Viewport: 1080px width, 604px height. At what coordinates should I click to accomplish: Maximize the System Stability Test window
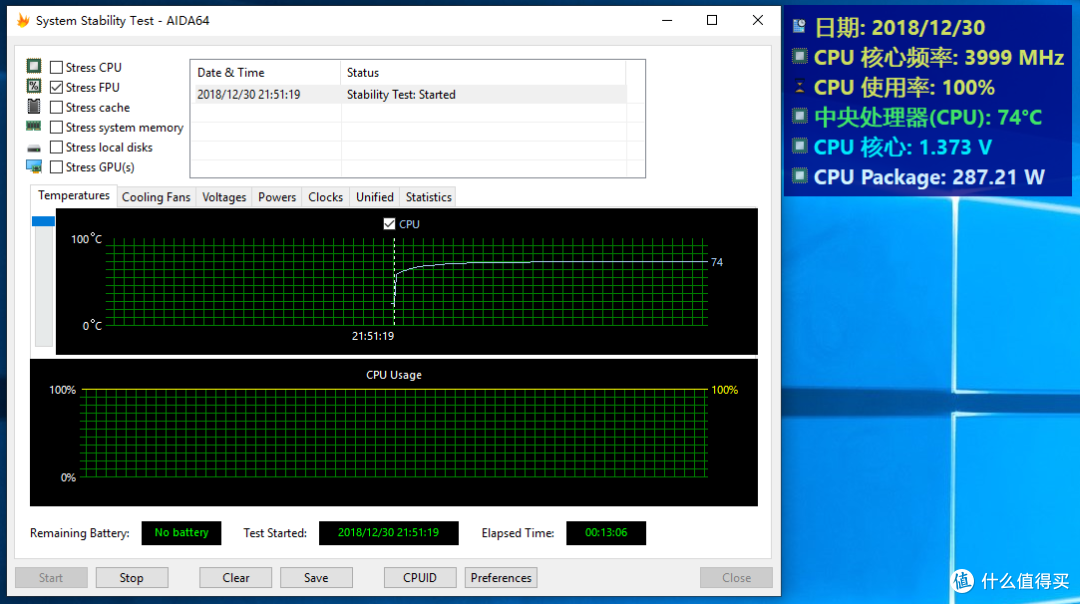click(712, 21)
